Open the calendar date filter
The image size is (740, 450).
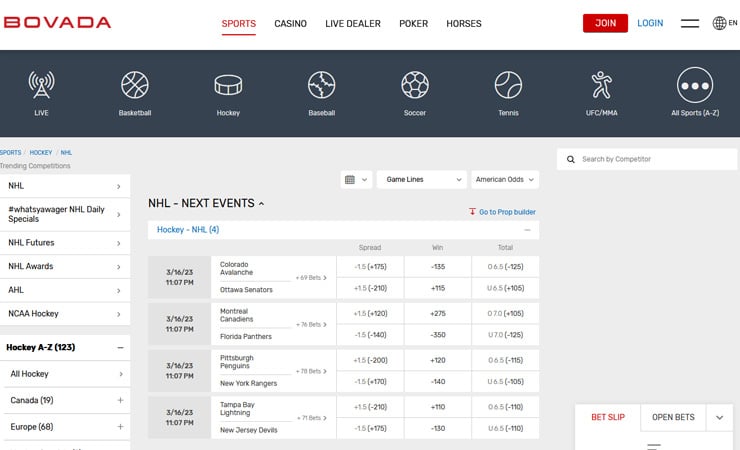tap(356, 180)
